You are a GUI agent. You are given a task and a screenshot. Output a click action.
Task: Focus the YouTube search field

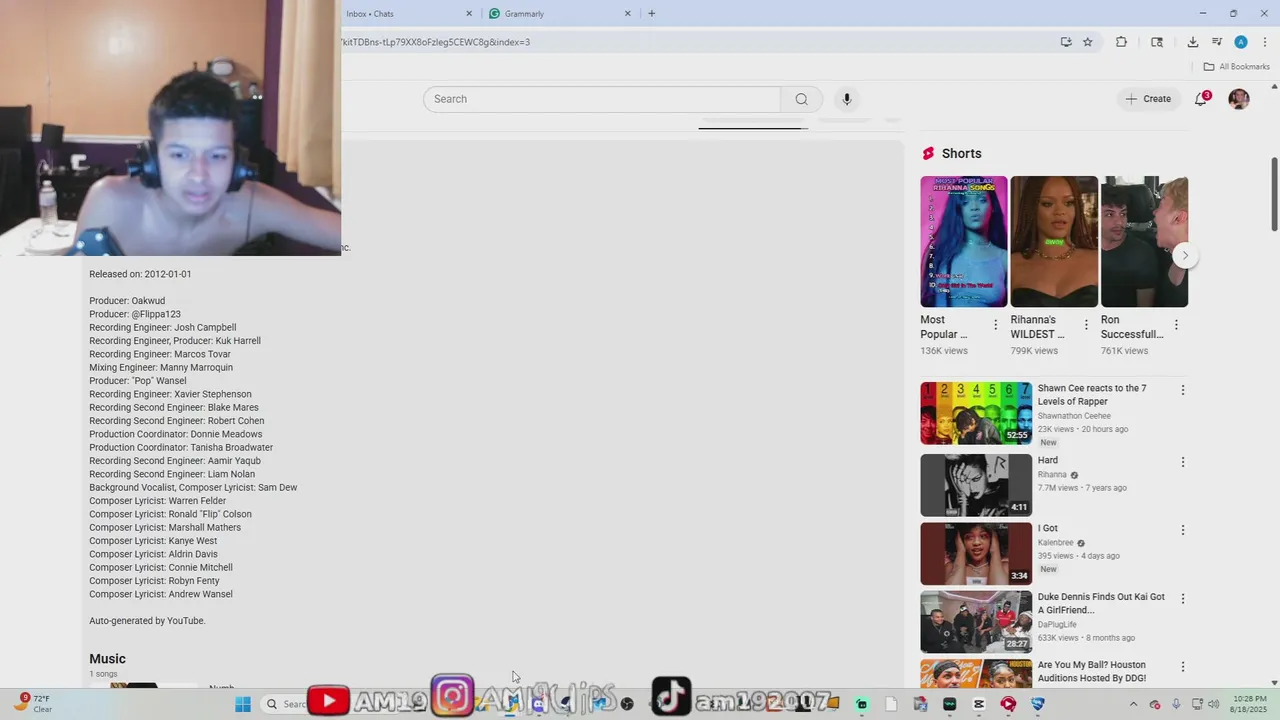click(602, 99)
